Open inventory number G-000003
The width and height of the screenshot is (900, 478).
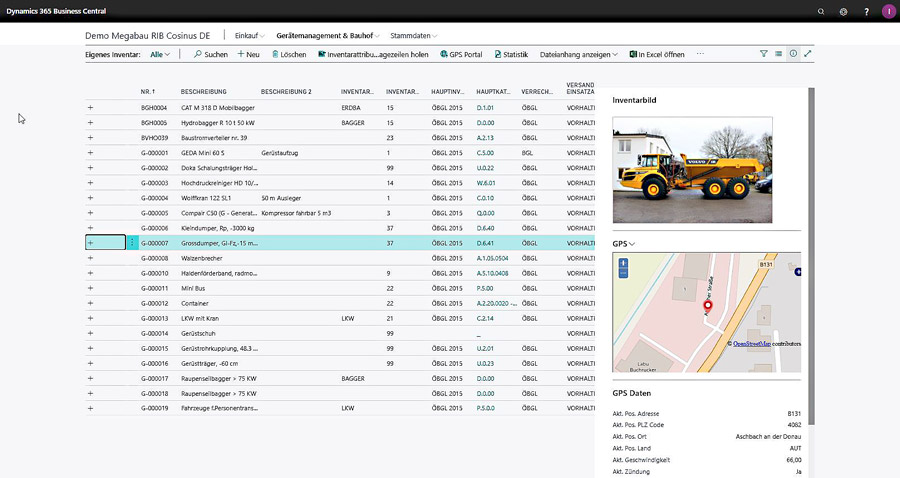coord(154,183)
